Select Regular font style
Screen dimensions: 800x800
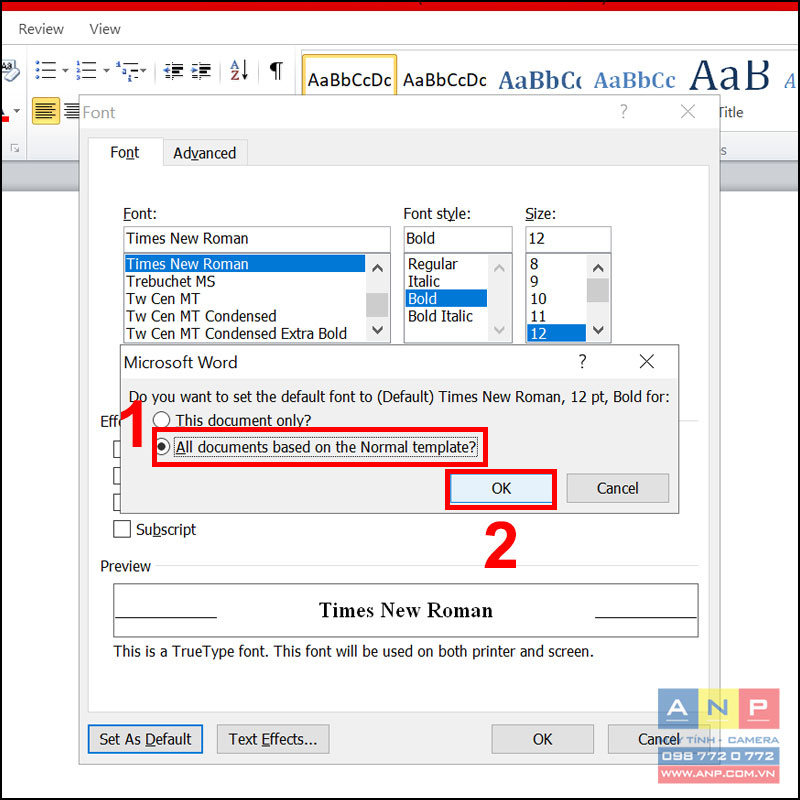[446, 264]
